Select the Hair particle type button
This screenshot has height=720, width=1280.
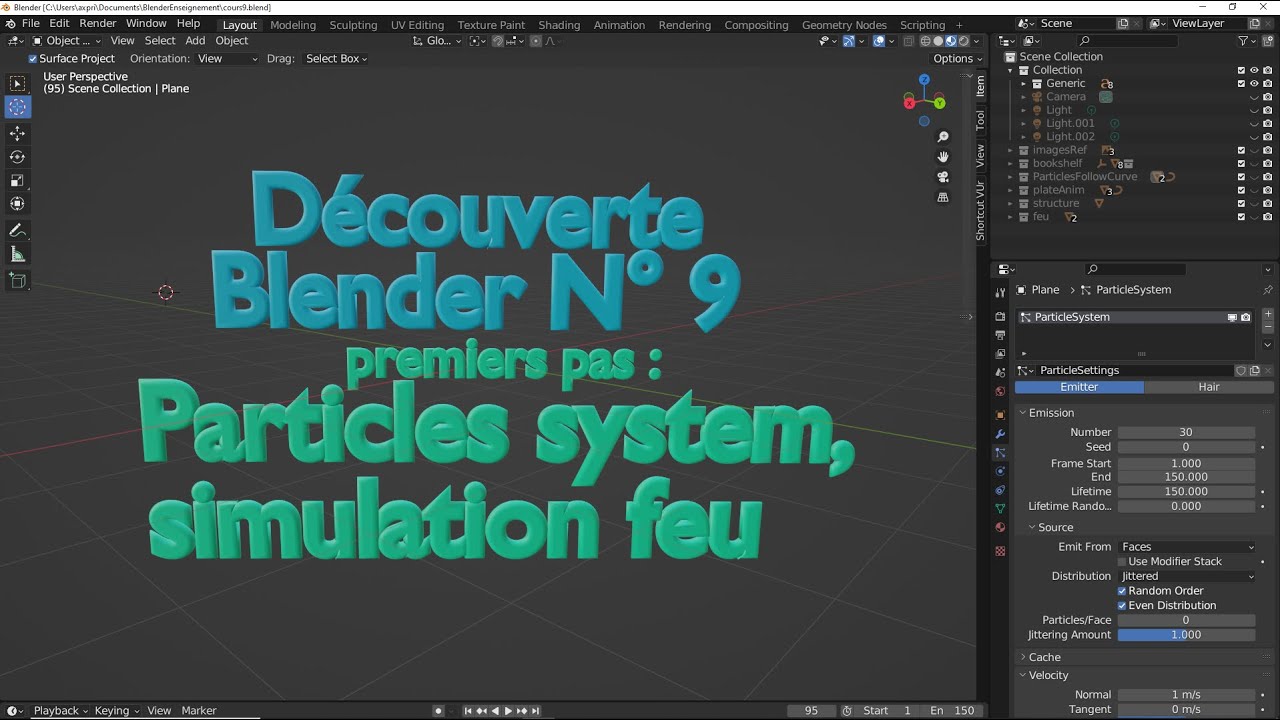click(x=1209, y=387)
